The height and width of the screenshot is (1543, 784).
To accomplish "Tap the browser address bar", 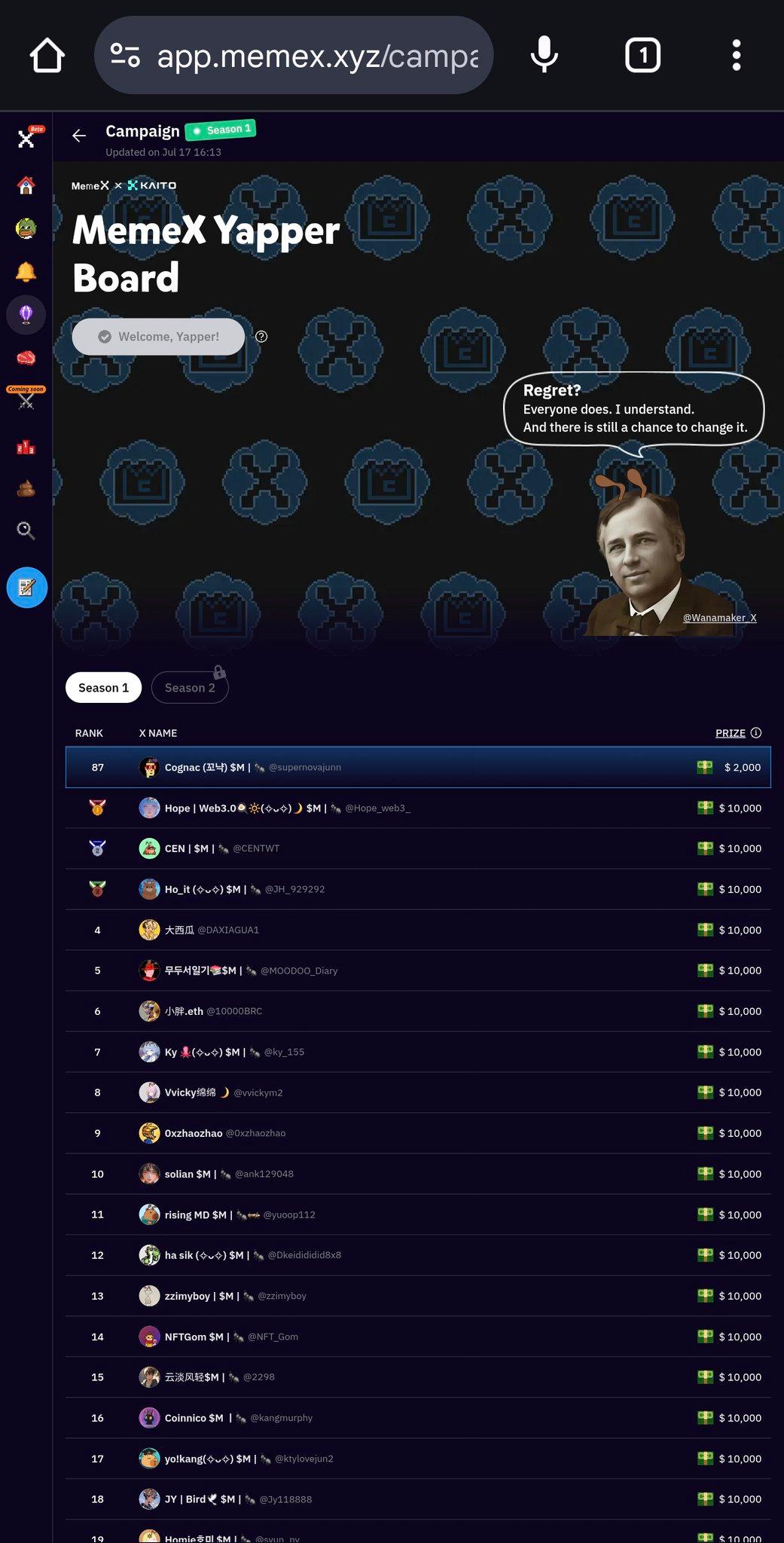I will (x=294, y=55).
